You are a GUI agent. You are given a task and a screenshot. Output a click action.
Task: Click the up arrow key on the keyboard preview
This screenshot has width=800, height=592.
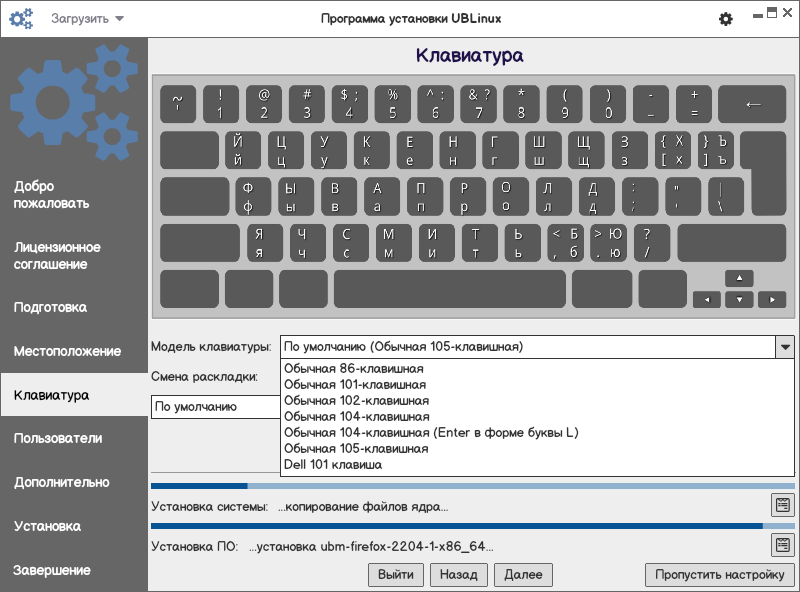739,278
